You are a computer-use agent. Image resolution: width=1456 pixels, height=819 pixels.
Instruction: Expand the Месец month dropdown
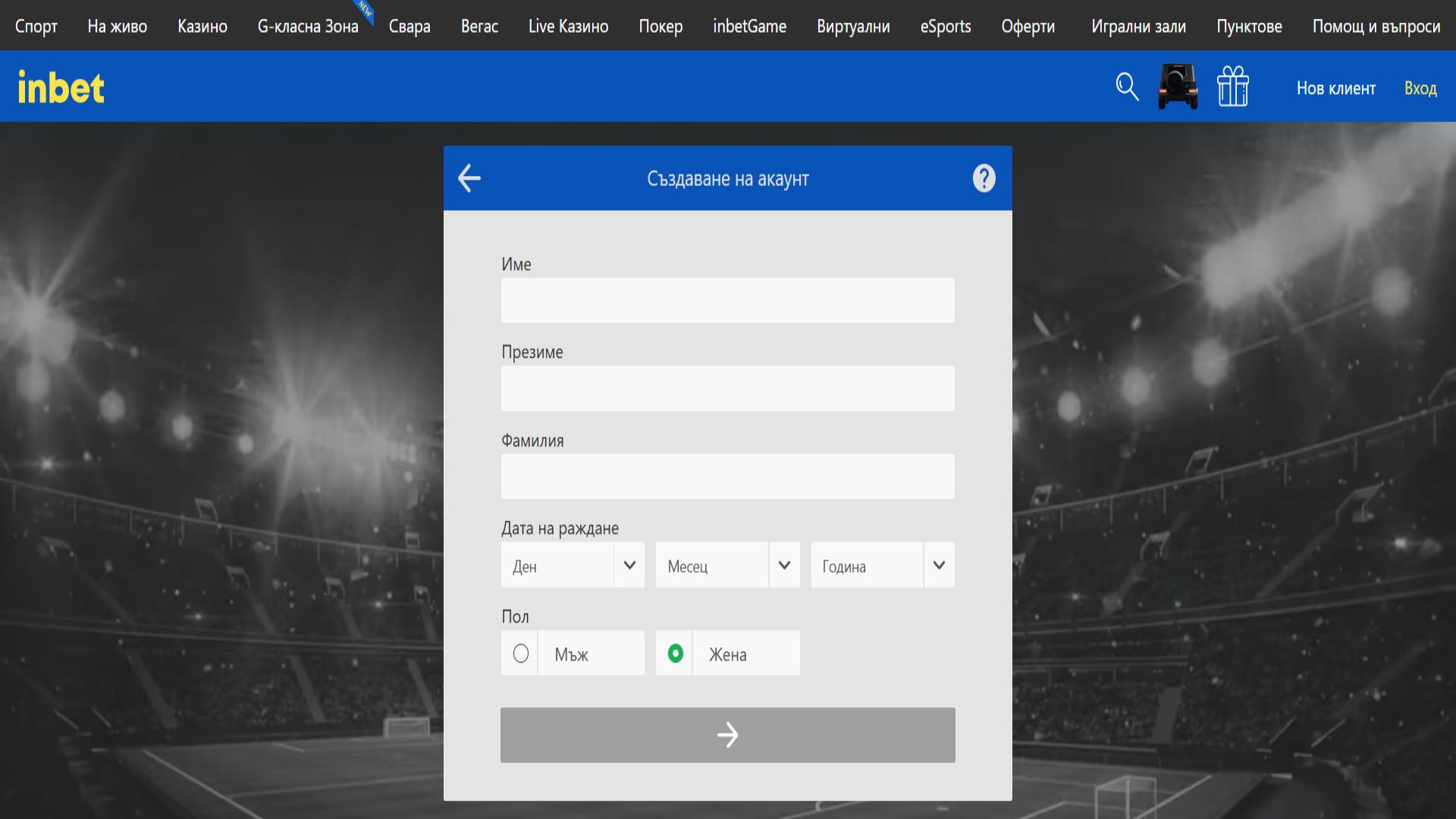pyautogui.click(x=727, y=565)
